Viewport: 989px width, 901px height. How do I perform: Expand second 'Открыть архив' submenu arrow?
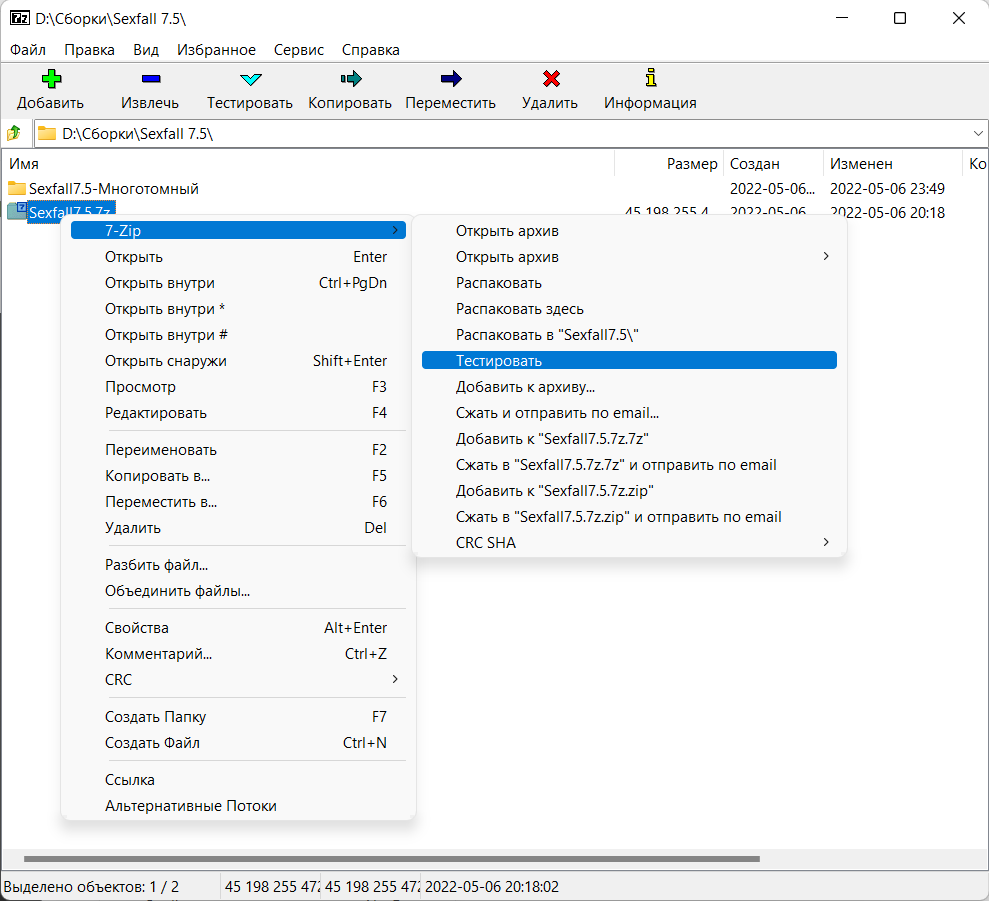[825, 257]
